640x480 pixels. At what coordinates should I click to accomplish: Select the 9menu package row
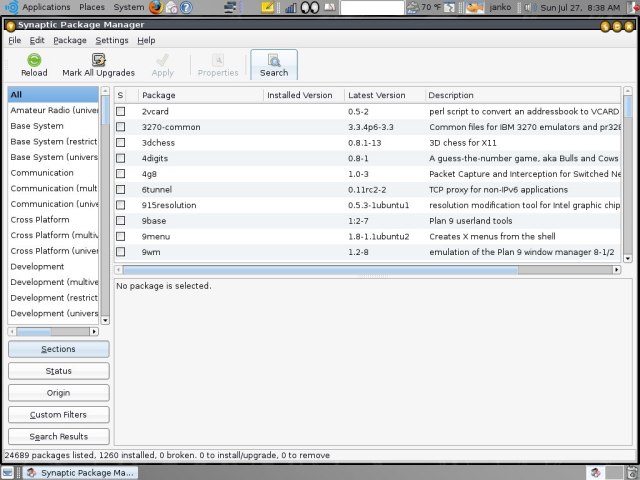pyautogui.click(x=367, y=236)
